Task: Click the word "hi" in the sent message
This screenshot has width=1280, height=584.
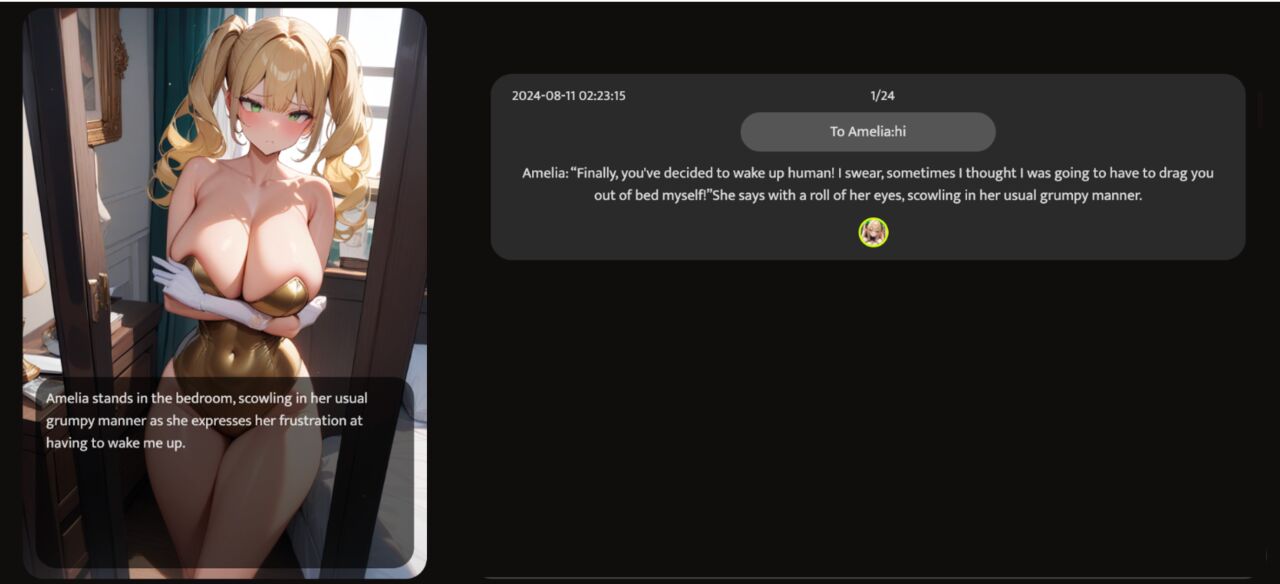Action: pos(900,132)
